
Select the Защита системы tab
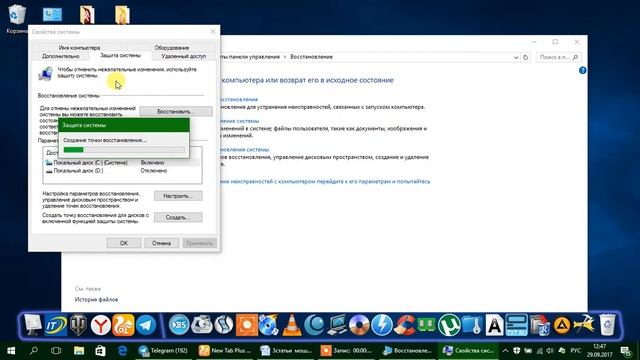pos(120,55)
